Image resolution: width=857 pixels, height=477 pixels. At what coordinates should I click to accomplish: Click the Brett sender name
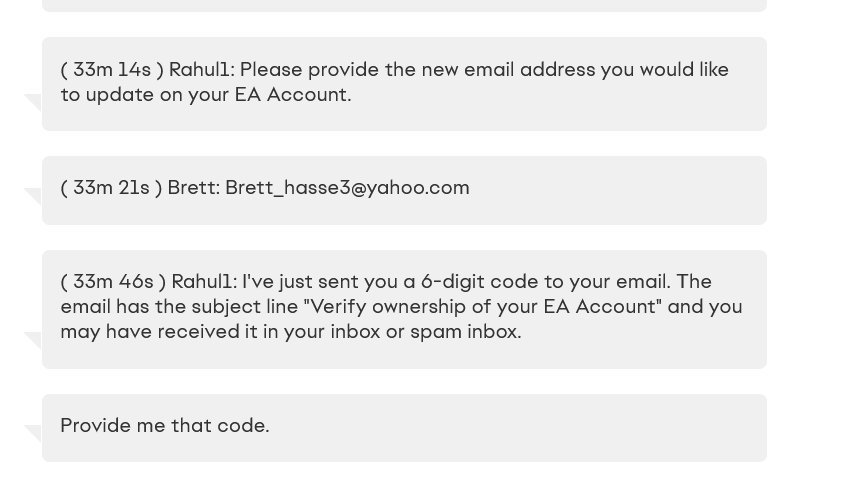192,188
